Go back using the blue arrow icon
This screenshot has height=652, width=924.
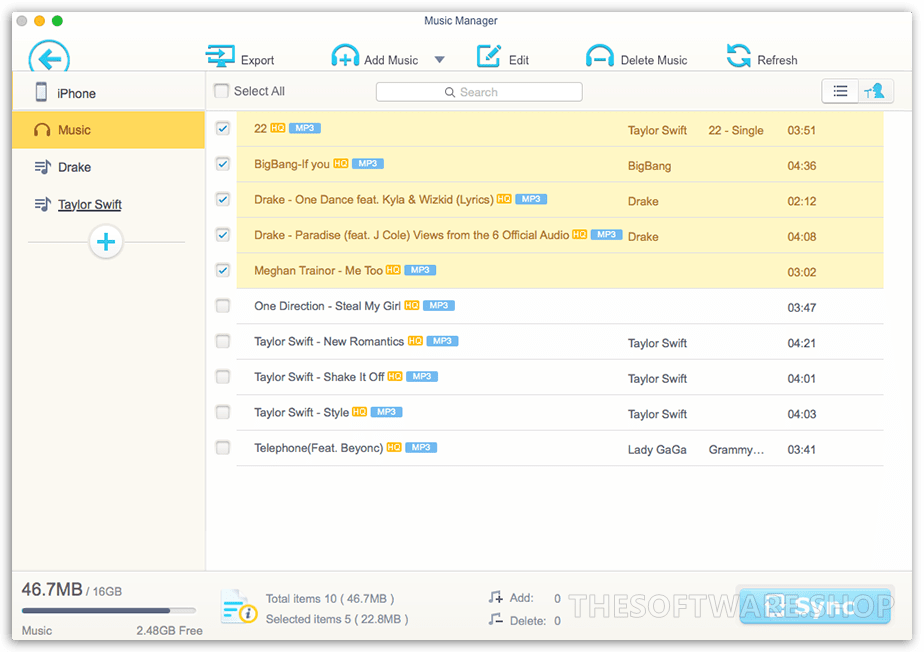click(x=50, y=58)
